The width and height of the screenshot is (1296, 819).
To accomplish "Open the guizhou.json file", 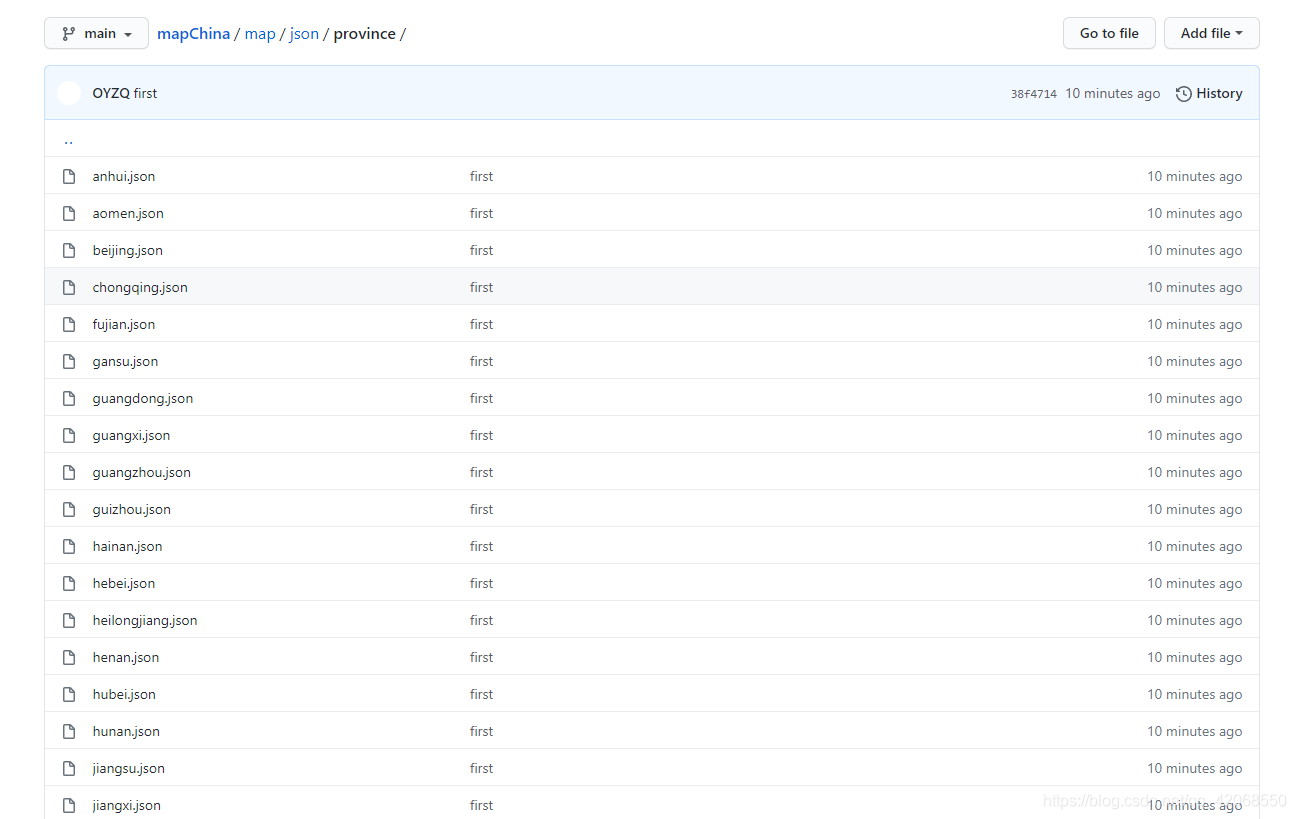I will tap(132, 509).
